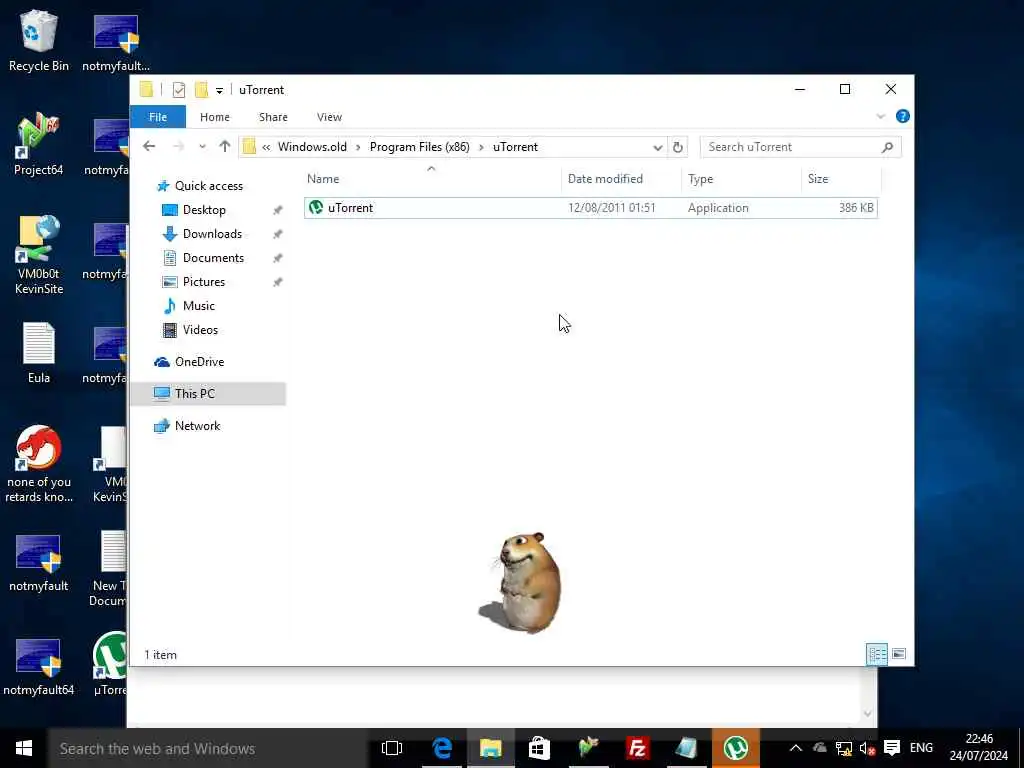
Task: Switch to details view layout icon
Action: [x=876, y=654]
